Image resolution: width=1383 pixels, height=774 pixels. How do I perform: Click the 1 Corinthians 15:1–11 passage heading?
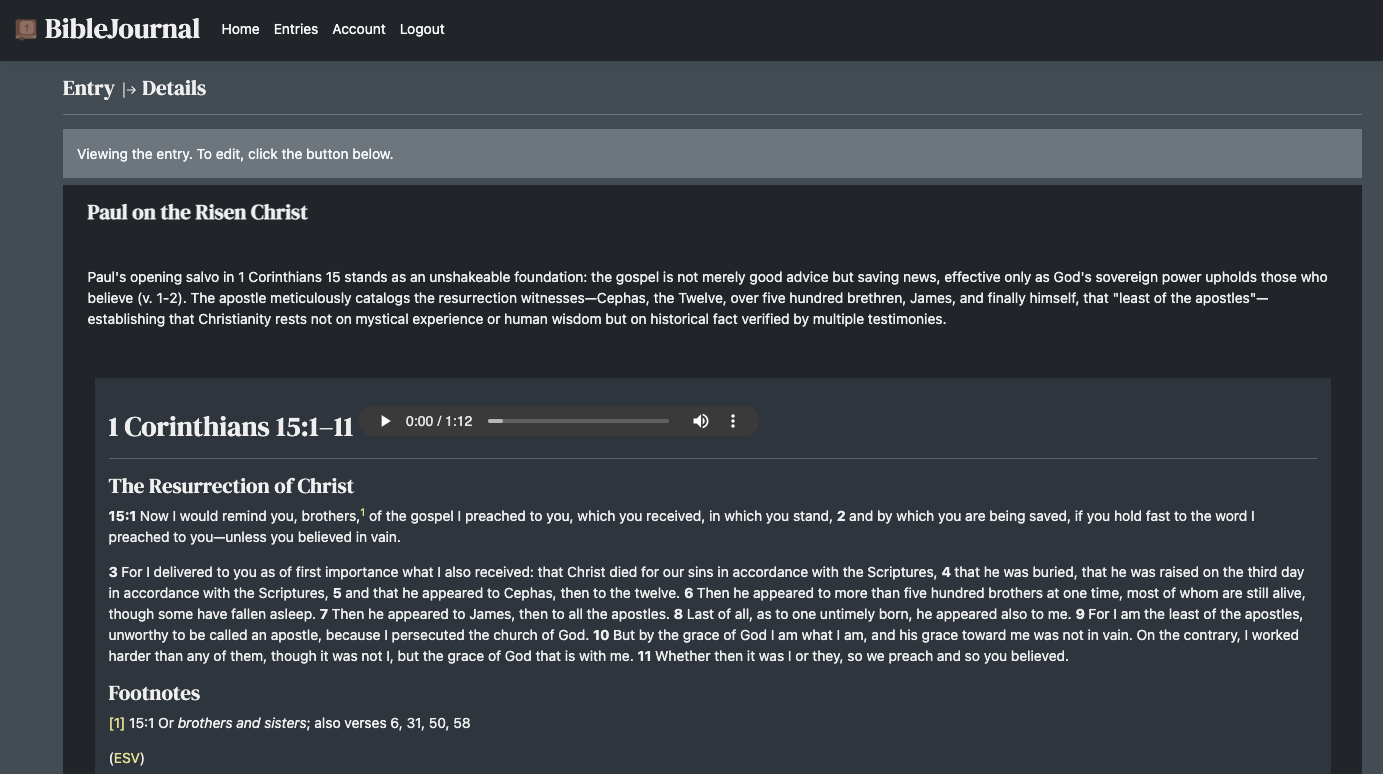pos(231,426)
